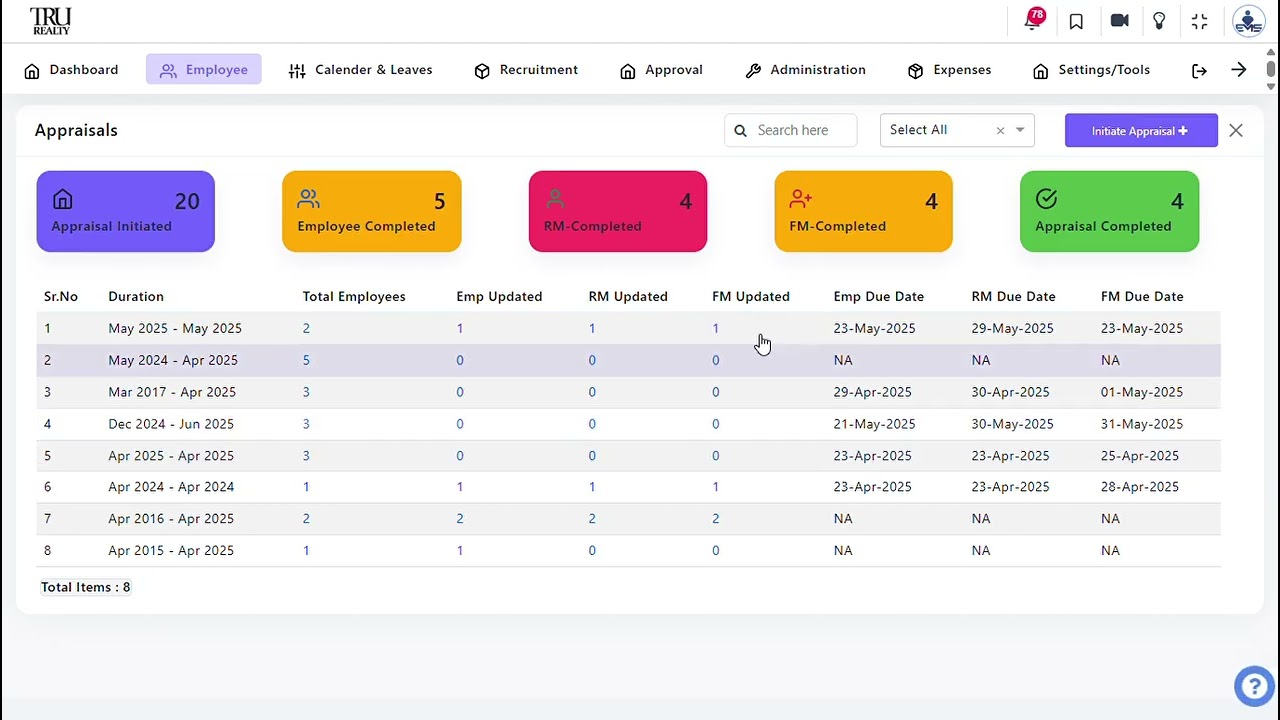Click the RM Due Date column header
The width and height of the screenshot is (1280, 720).
[1013, 297]
